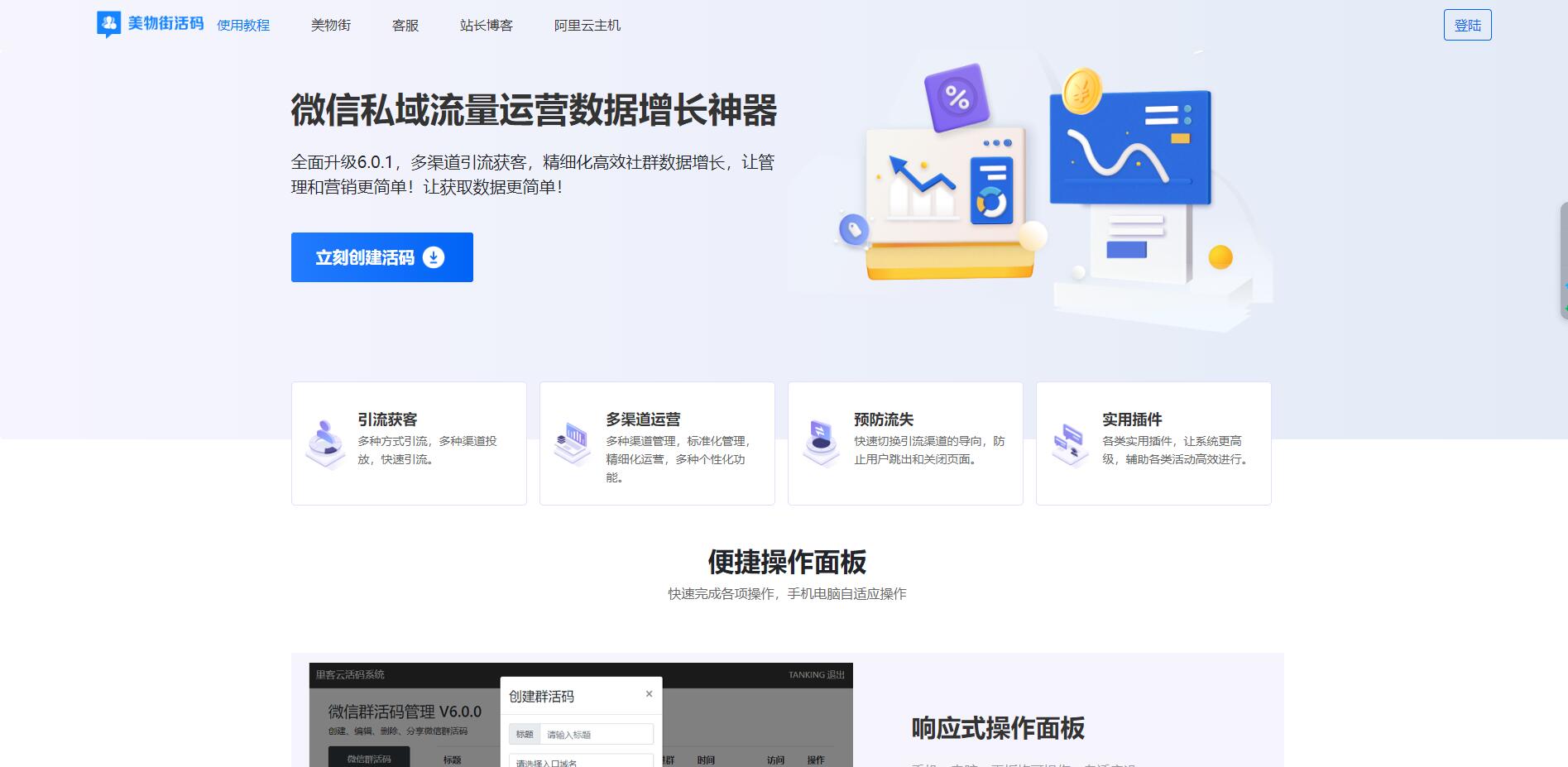
Task: Click the download arrow icon on 立刻创建活码
Action: click(x=434, y=257)
